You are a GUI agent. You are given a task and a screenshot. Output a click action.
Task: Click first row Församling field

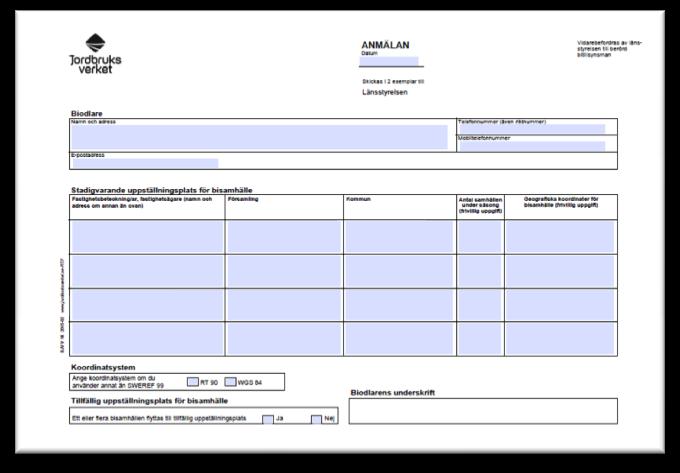click(284, 237)
